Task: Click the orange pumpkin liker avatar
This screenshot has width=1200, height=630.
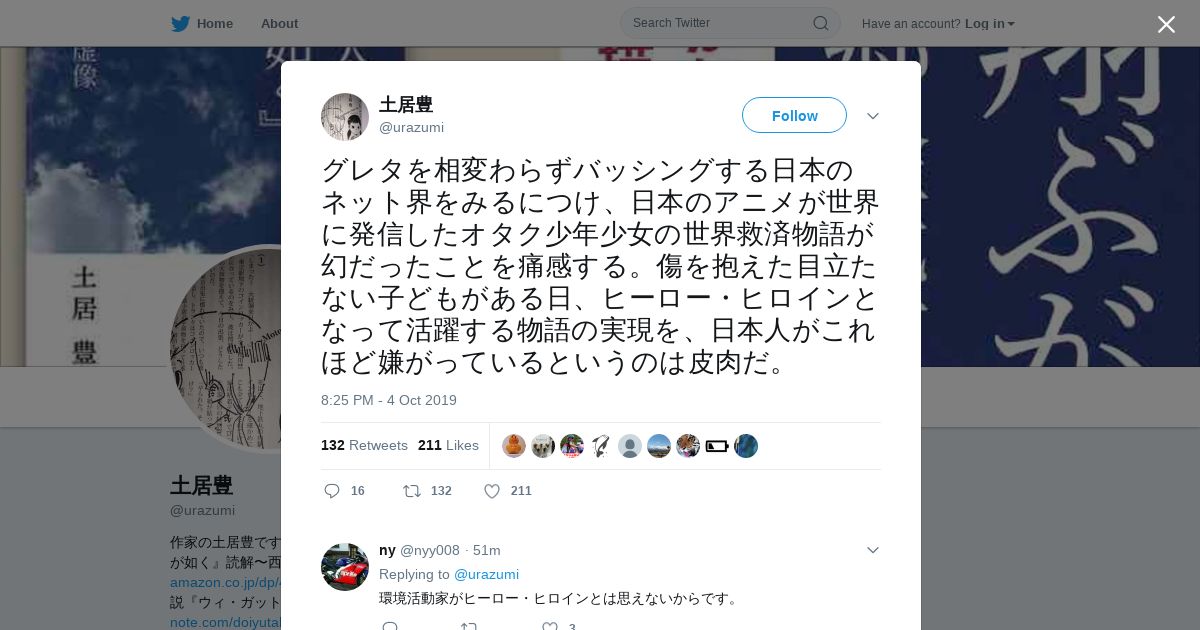Action: coord(514,446)
